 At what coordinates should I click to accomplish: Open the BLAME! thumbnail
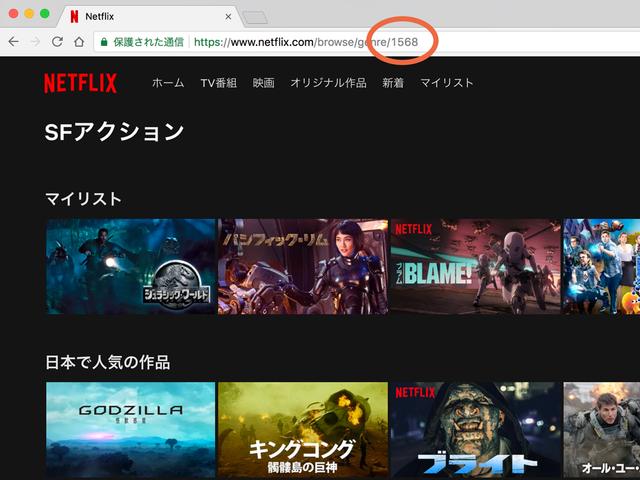pyautogui.click(x=476, y=267)
